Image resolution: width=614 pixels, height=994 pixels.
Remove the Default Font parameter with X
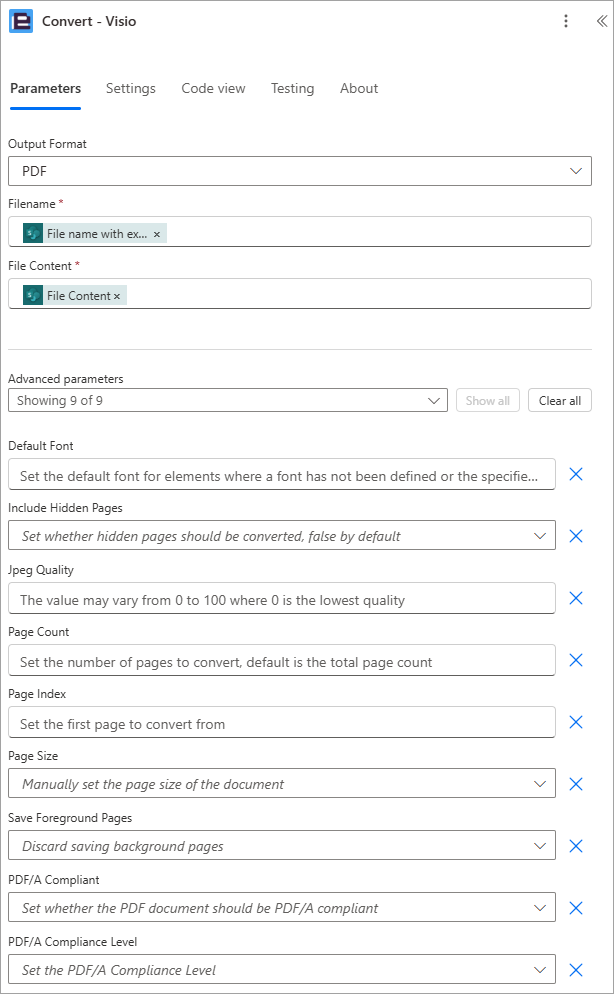click(x=576, y=474)
